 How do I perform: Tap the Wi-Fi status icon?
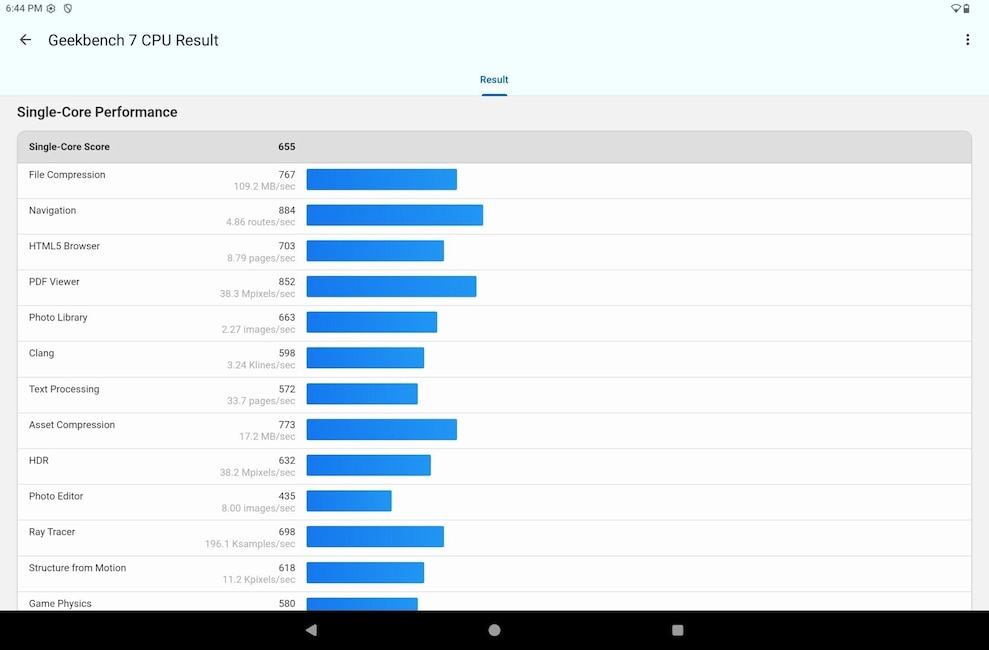[956, 8]
